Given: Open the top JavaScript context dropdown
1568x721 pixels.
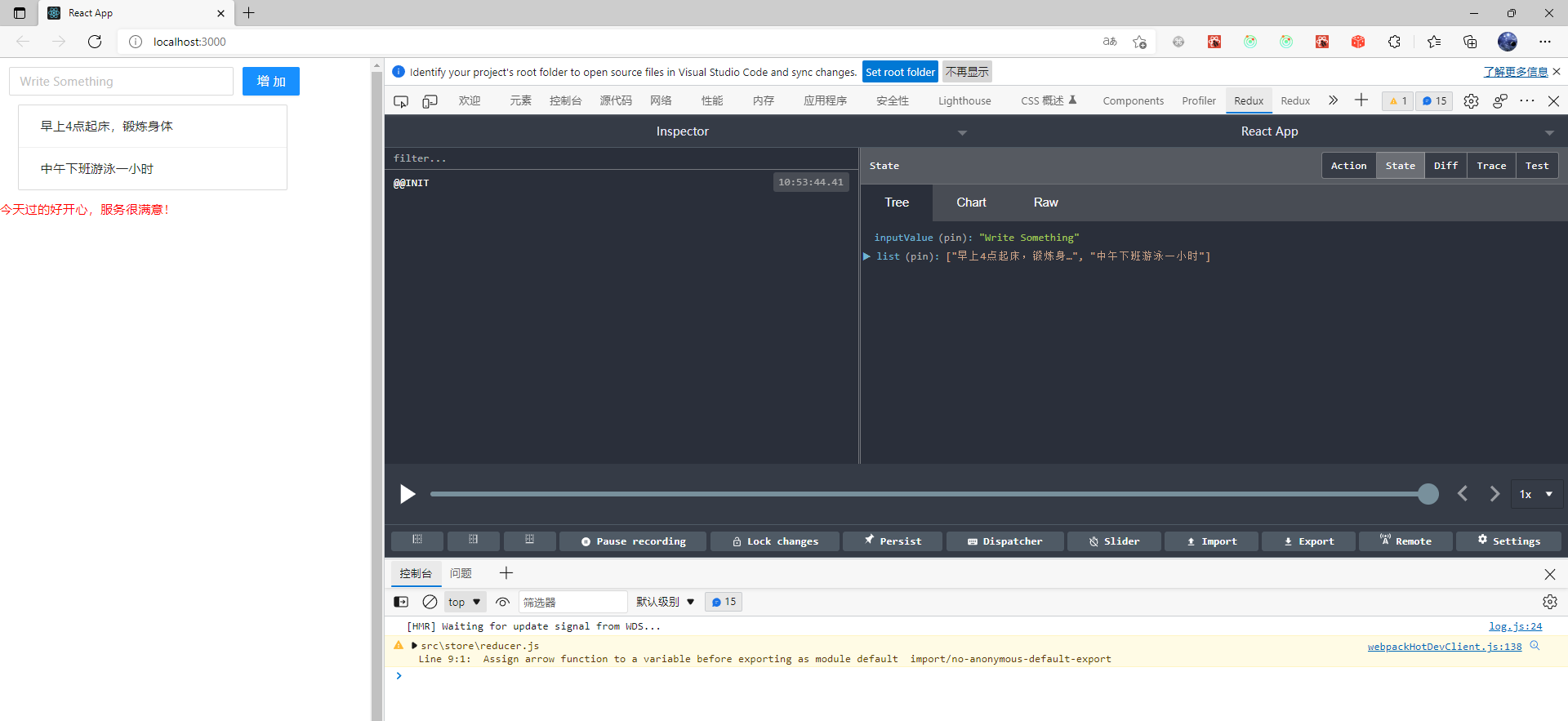Looking at the screenshot, I should click(x=465, y=602).
